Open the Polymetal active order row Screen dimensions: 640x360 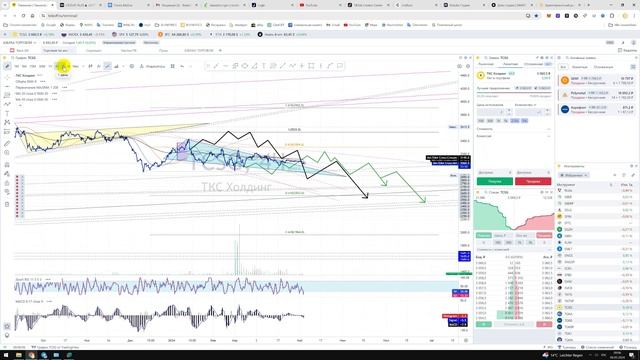[x=597, y=95]
